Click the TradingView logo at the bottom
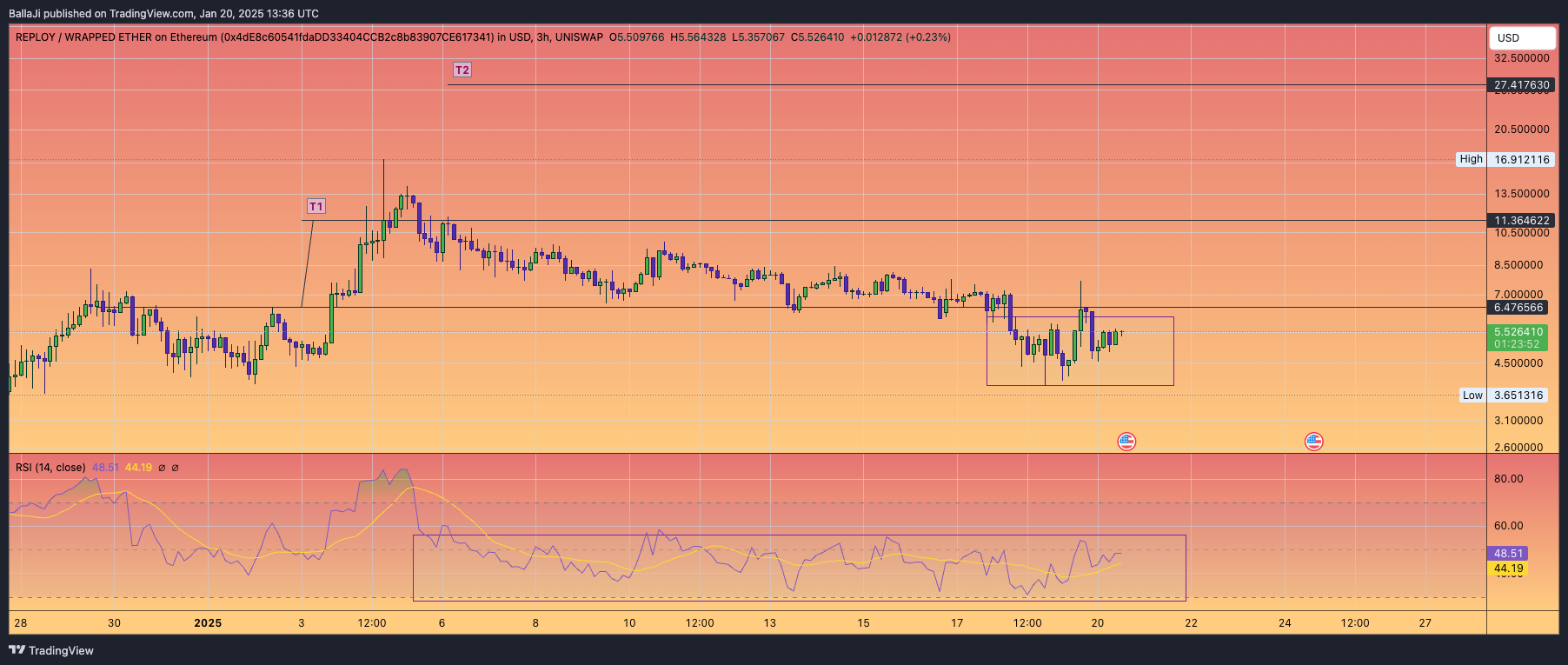 click(x=51, y=650)
